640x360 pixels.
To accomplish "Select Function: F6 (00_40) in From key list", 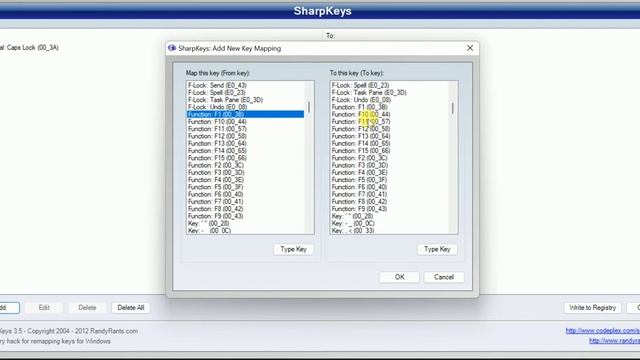I will (x=245, y=194).
